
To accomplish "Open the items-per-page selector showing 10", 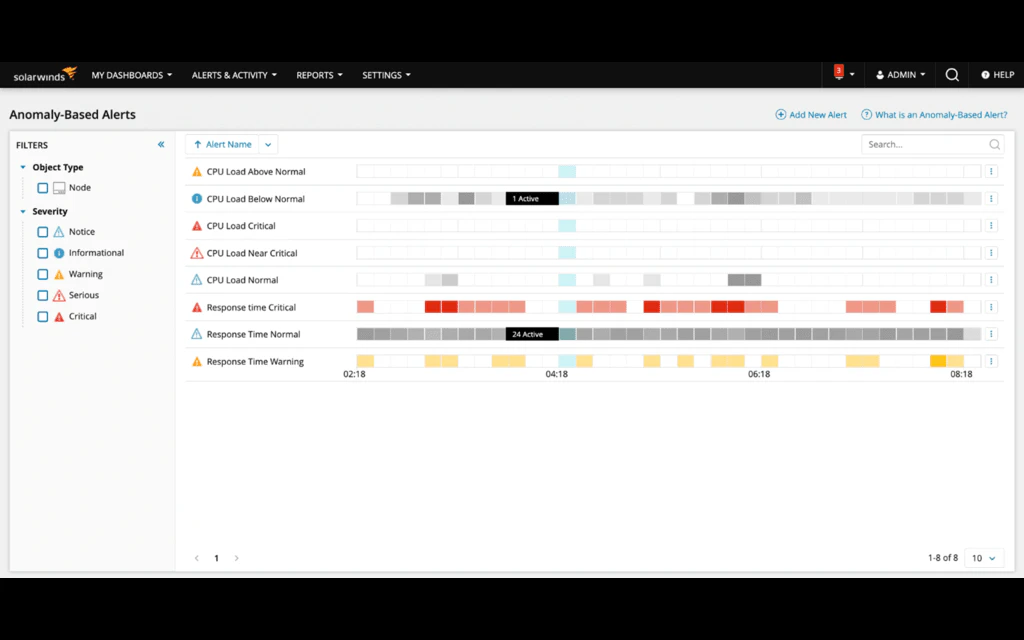I will [x=983, y=558].
